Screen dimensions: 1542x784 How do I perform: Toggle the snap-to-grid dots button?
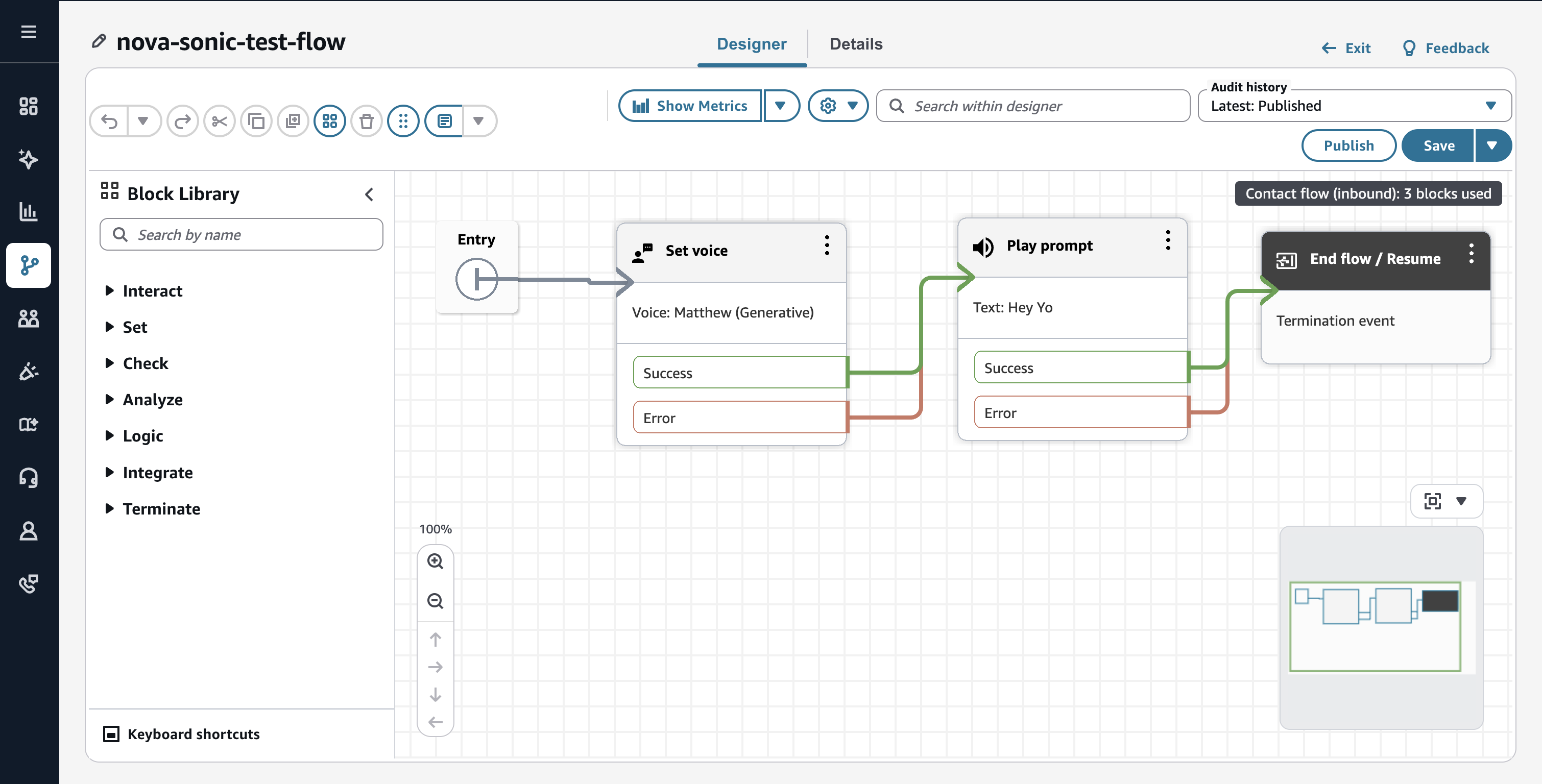pyautogui.click(x=403, y=121)
